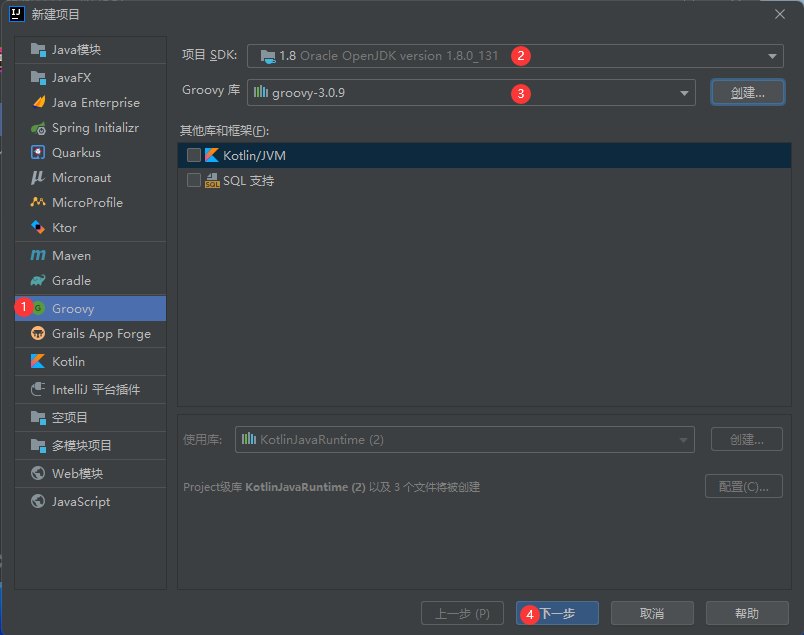Click the KotlinJavaRuntime library bars icon
Viewport: 804px width, 635px height.
pyautogui.click(x=249, y=439)
